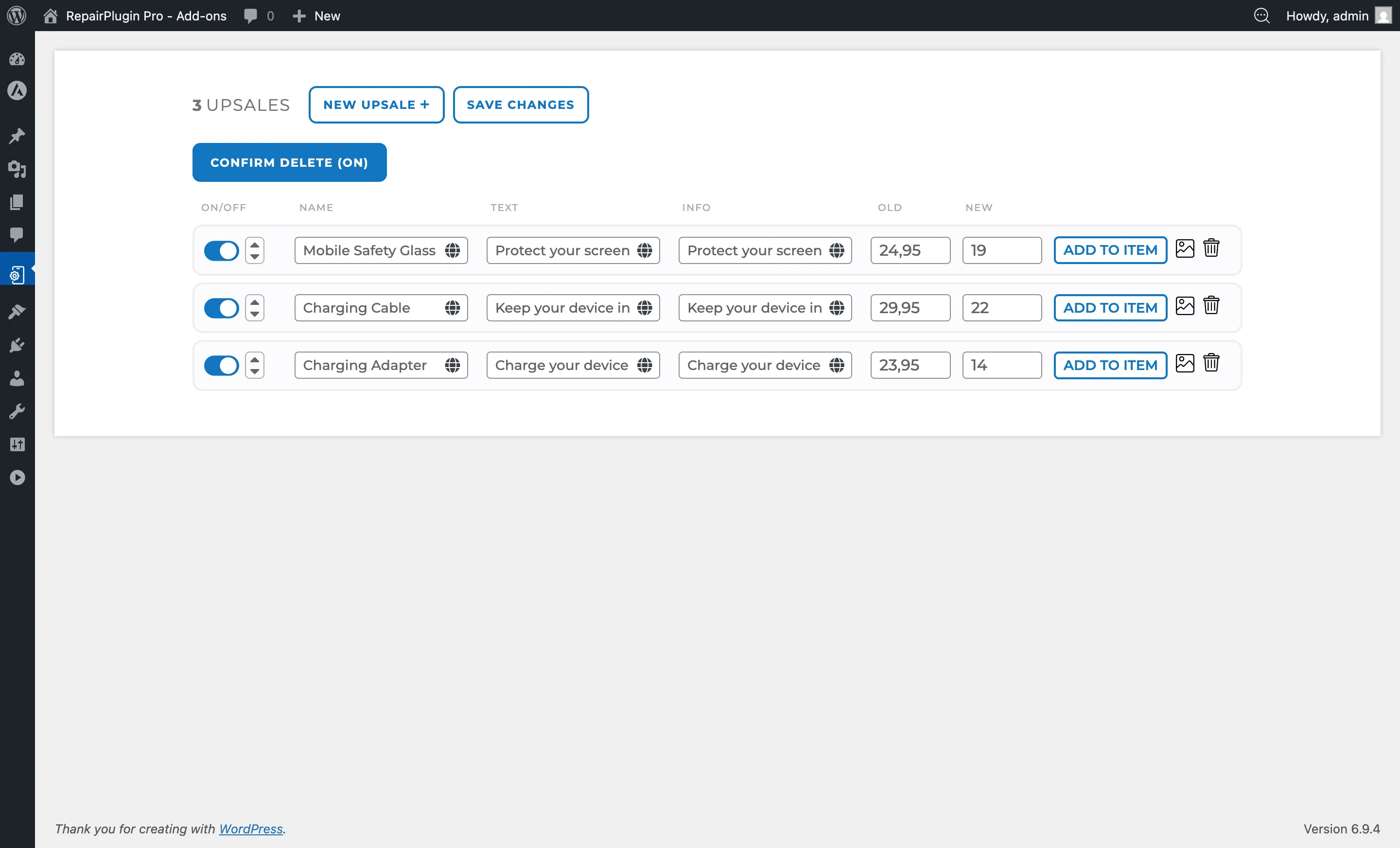Open the Comments sidebar icon
Screen dimensions: 1400x848
tap(17, 235)
